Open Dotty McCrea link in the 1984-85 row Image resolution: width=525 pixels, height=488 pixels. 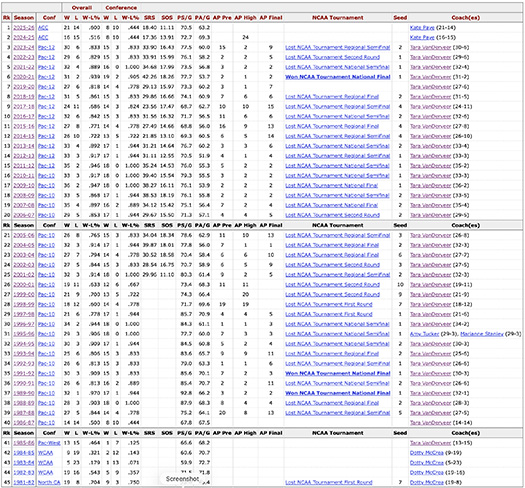[x=427, y=452]
